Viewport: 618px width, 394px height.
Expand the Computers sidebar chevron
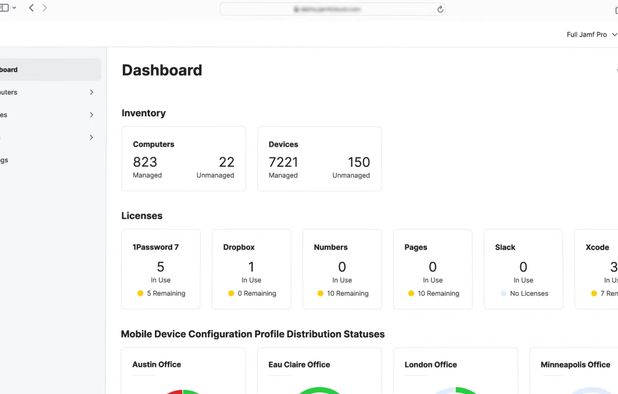coord(91,92)
